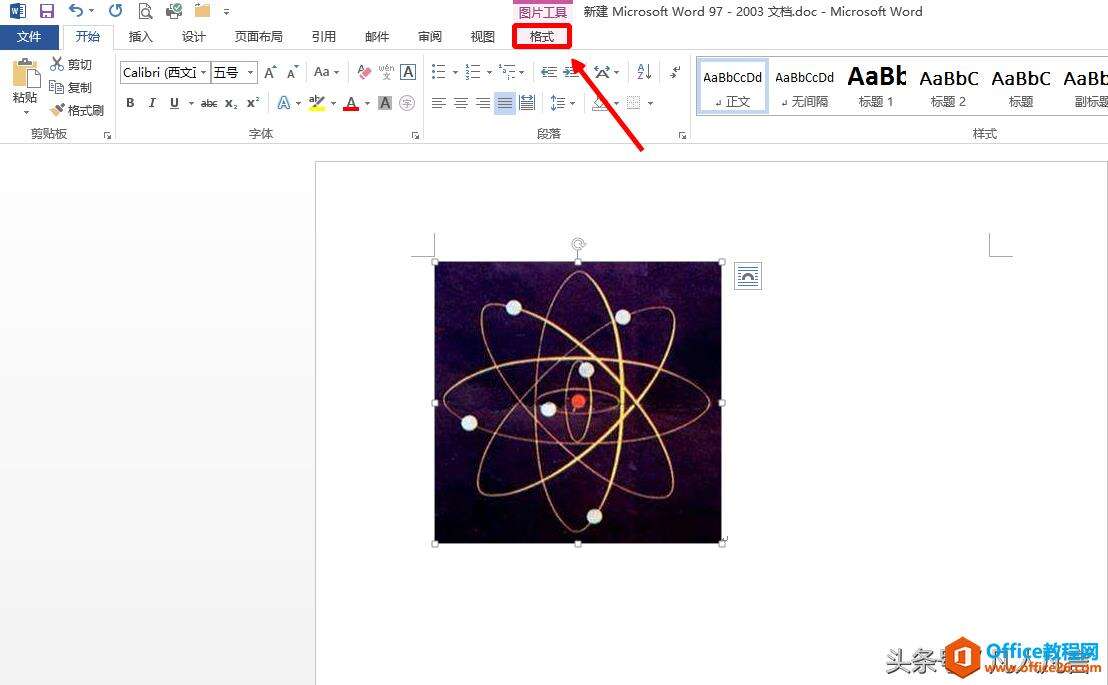Click the Word application icon in title bar
The height and width of the screenshot is (685, 1108).
tap(18, 11)
